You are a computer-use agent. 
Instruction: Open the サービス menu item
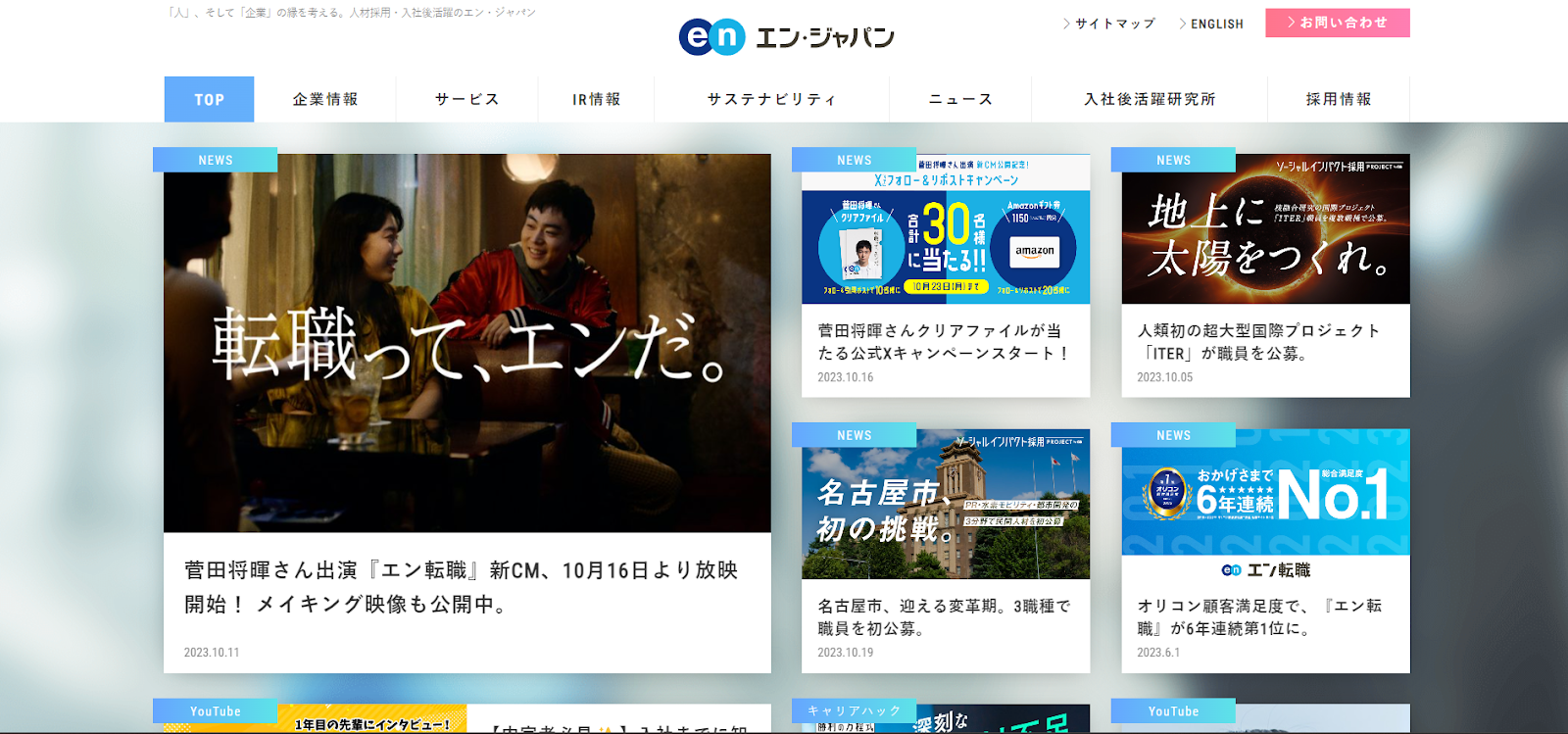pyautogui.click(x=467, y=99)
